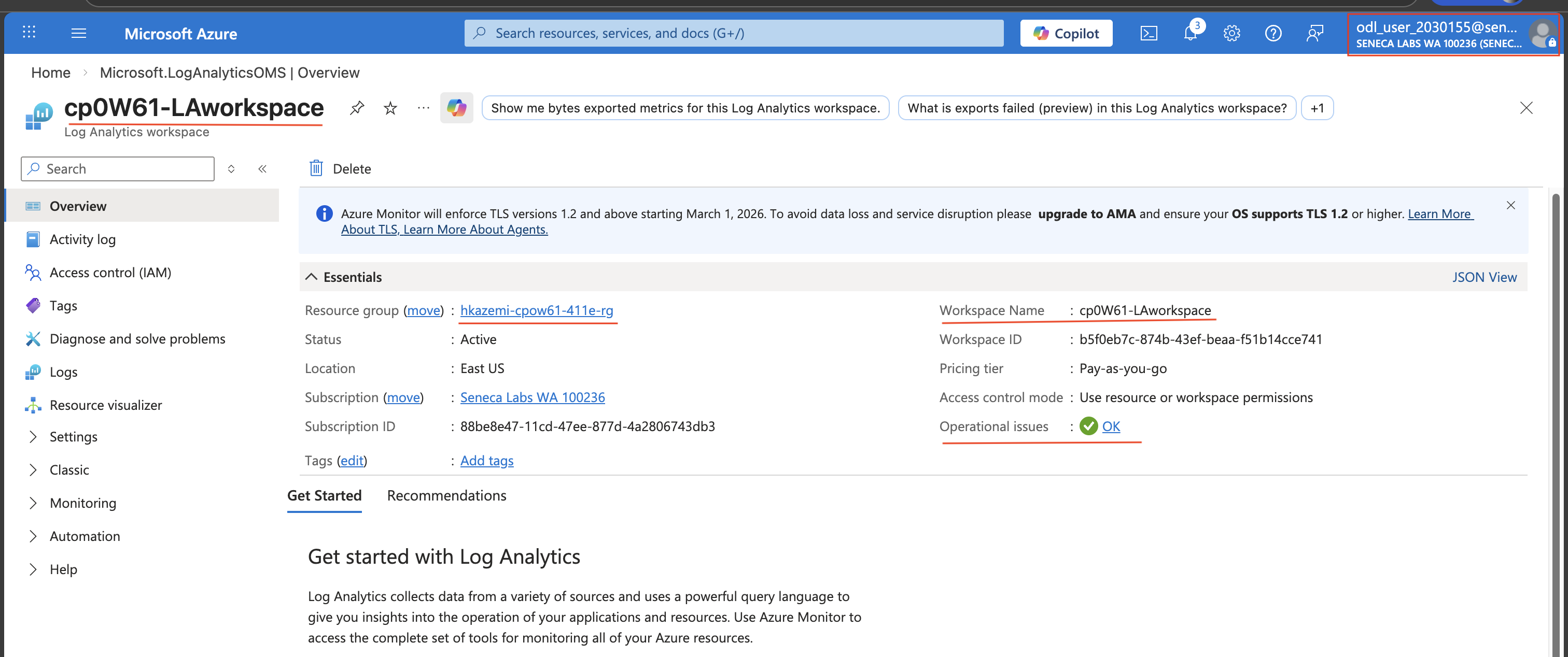Open the Learn More About Agents link
This screenshot has width=1568, height=657.
(x=475, y=230)
